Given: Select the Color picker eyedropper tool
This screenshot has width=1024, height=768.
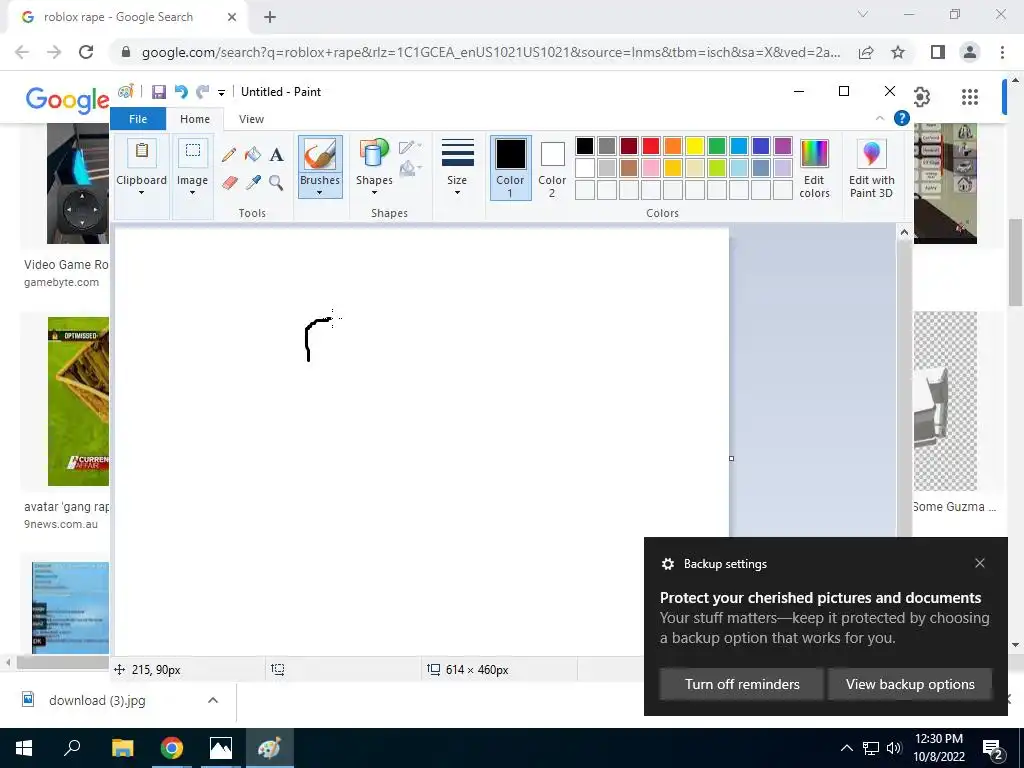Looking at the screenshot, I should point(253,182).
